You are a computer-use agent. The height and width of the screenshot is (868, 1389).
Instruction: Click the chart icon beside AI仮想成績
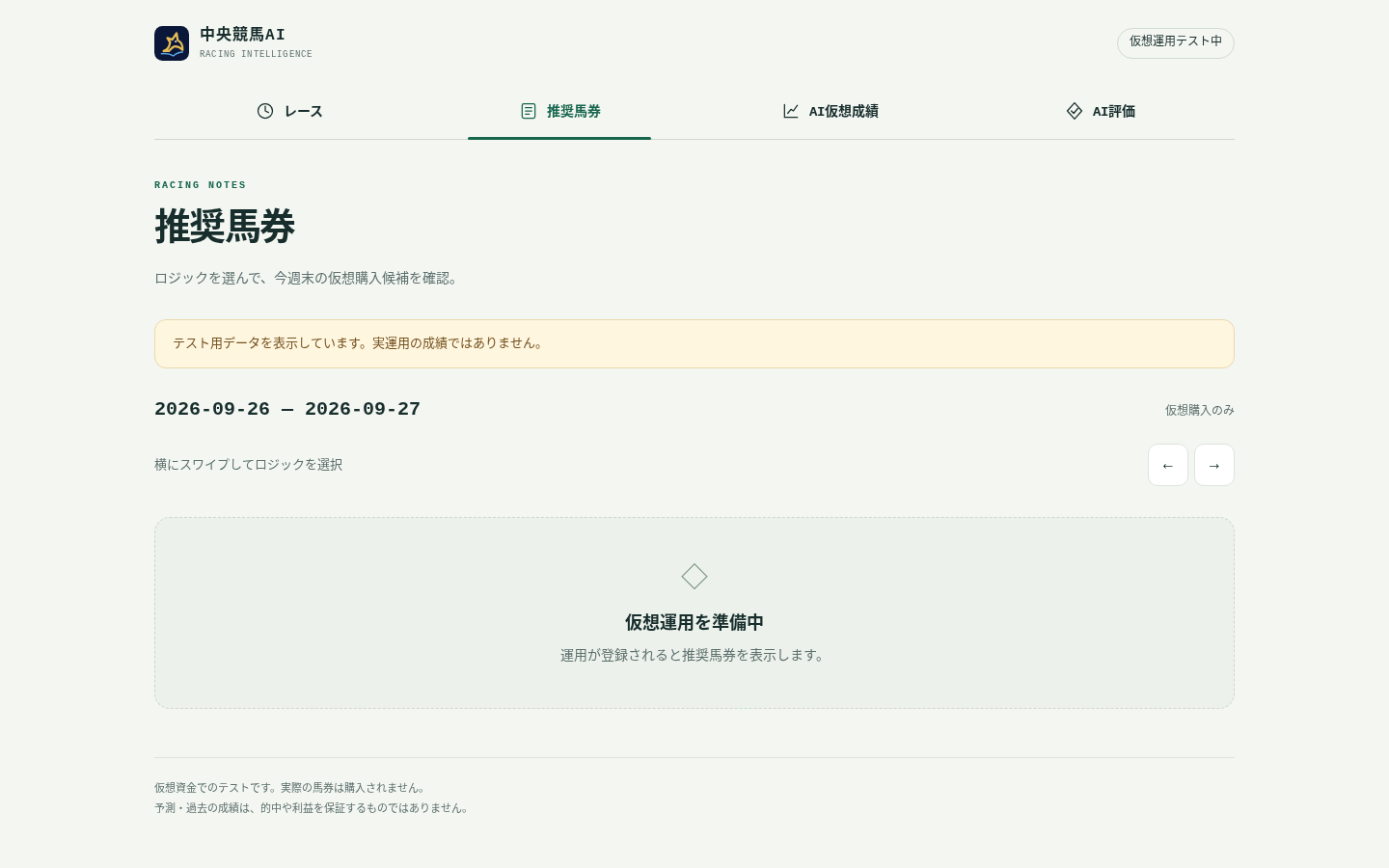791,111
